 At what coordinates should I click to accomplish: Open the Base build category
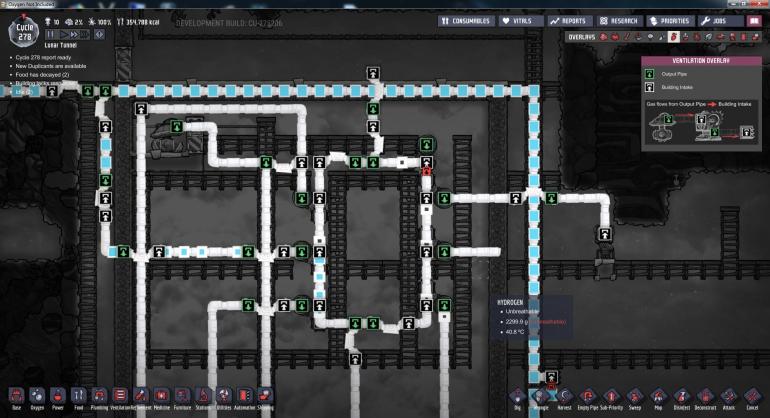[x=16, y=397]
